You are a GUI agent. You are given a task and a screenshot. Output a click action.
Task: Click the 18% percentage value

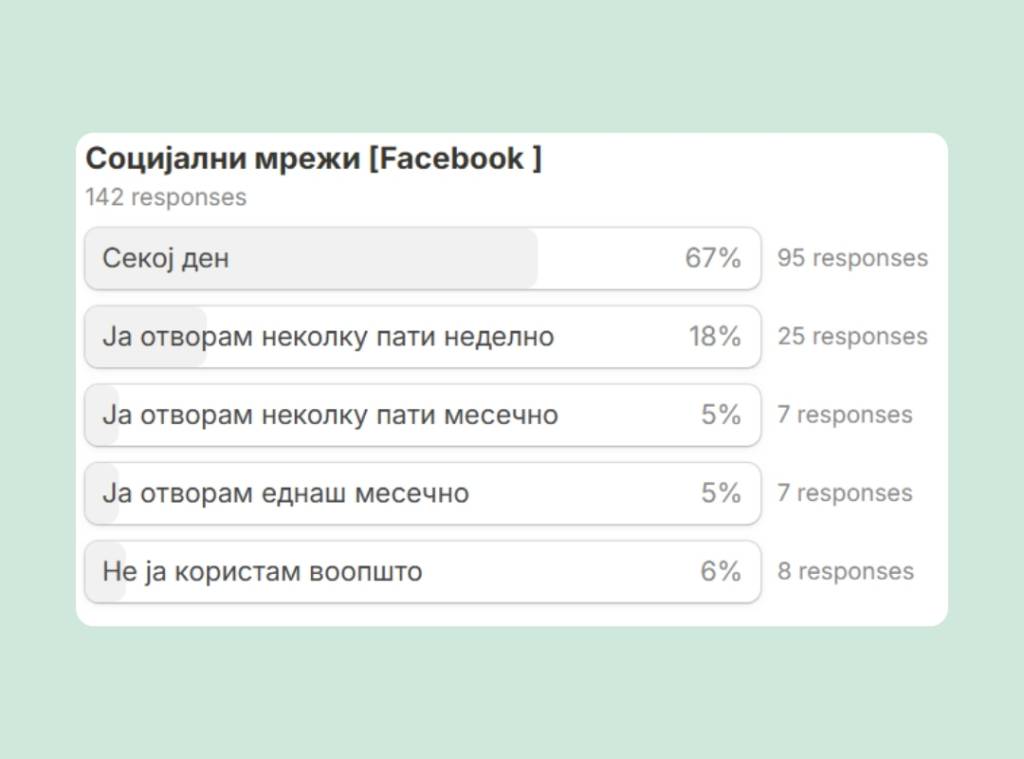tap(714, 337)
